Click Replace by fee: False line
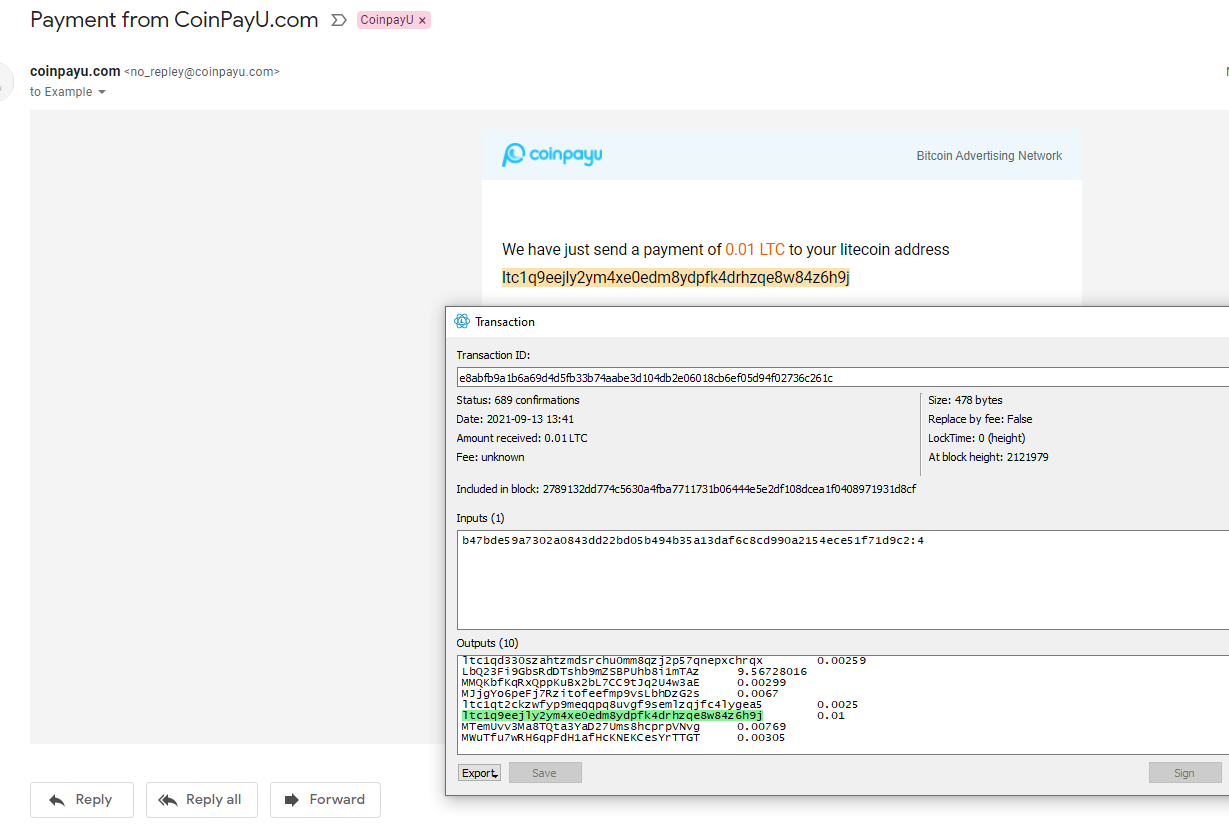Screen dimensions: 1229x831 coord(980,419)
